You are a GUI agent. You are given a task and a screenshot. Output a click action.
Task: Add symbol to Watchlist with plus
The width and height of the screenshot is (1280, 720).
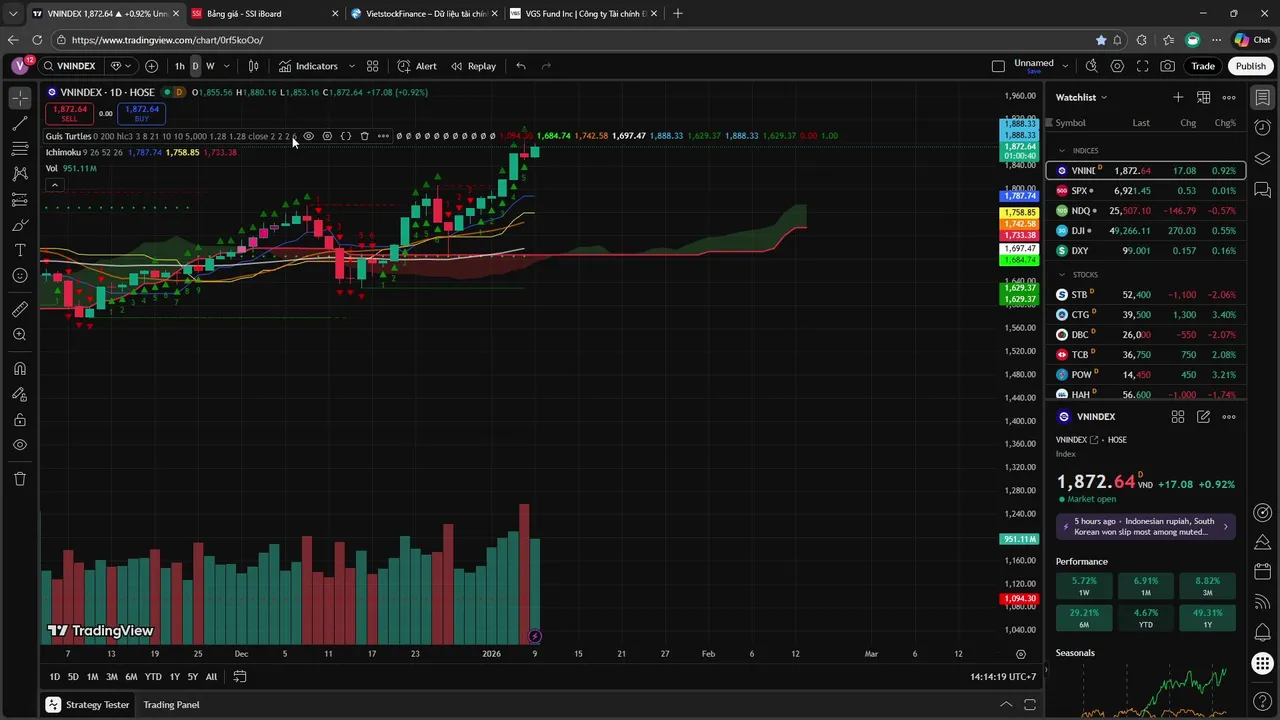[x=1178, y=97]
